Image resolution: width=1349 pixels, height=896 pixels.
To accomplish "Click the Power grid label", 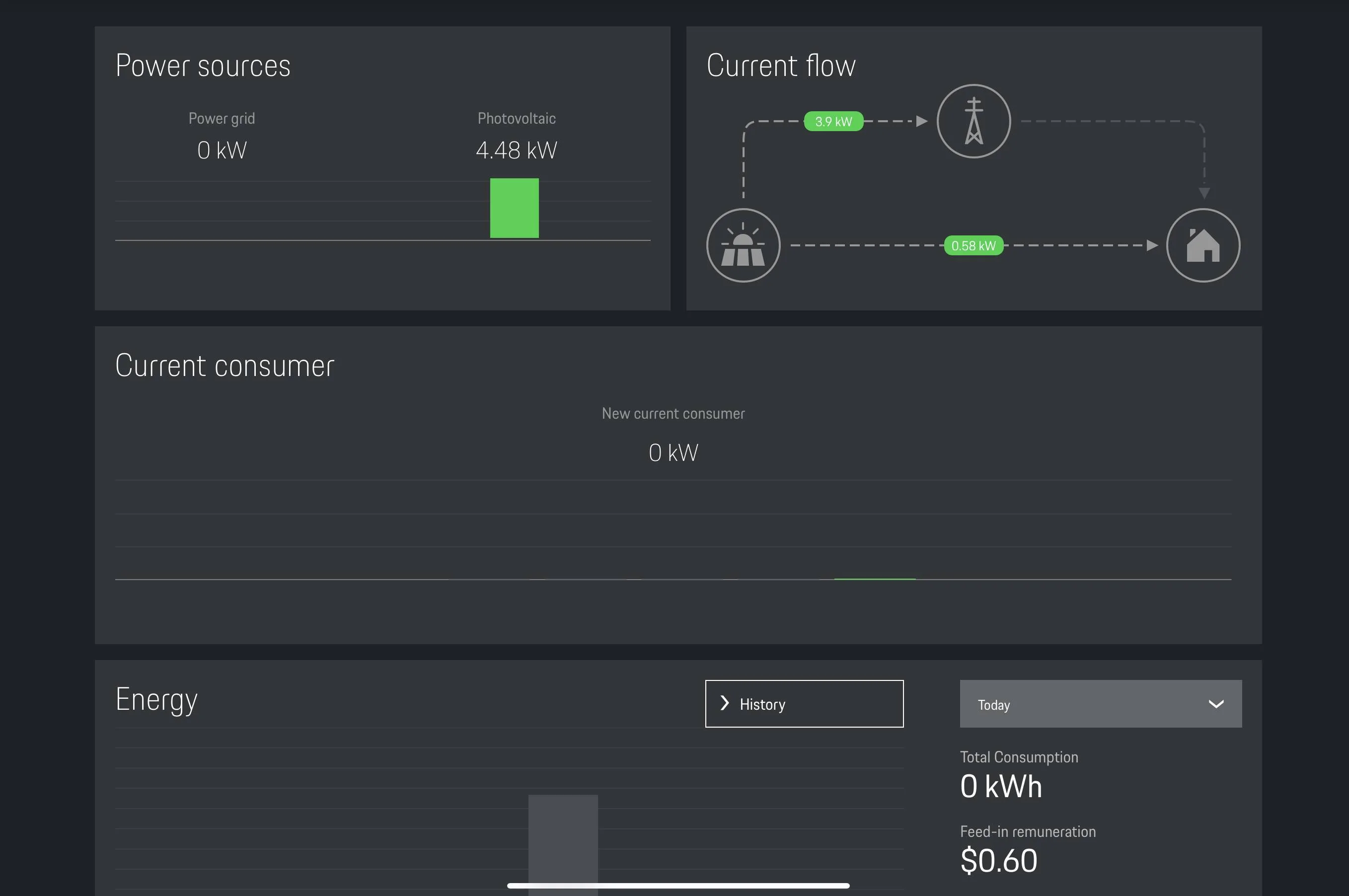I will pyautogui.click(x=222, y=119).
